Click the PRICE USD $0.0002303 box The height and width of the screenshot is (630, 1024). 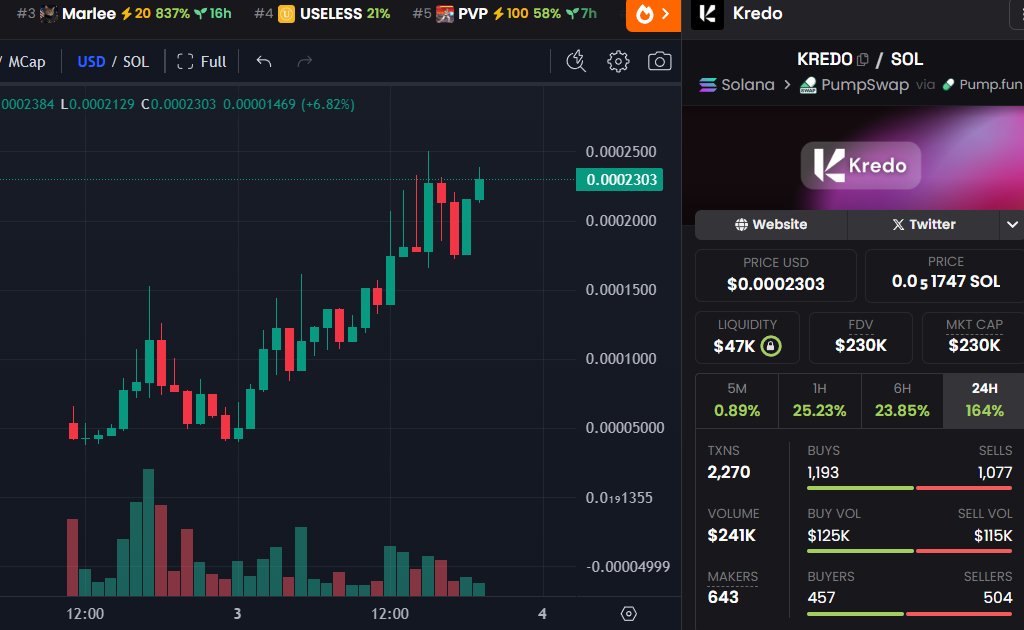point(776,276)
